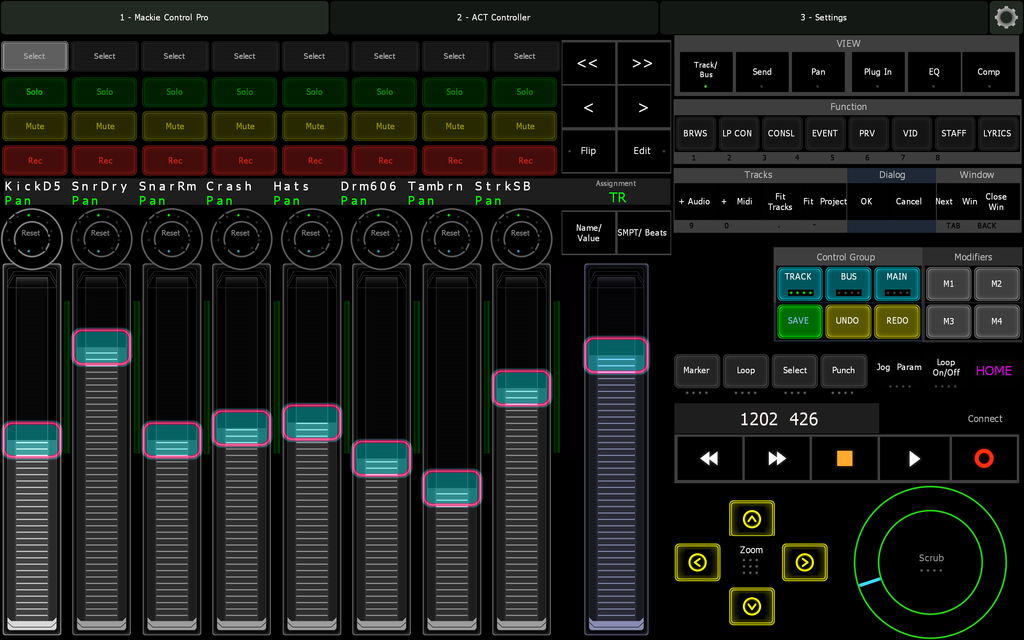Open the Settings tab

click(x=823, y=17)
